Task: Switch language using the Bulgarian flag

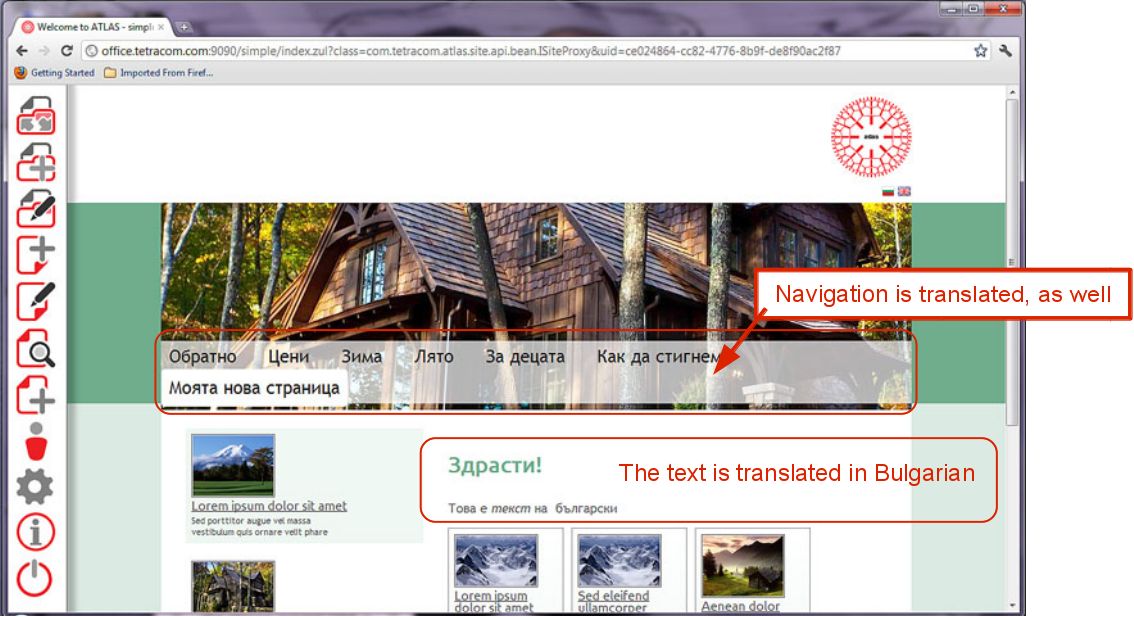Action: click(888, 191)
